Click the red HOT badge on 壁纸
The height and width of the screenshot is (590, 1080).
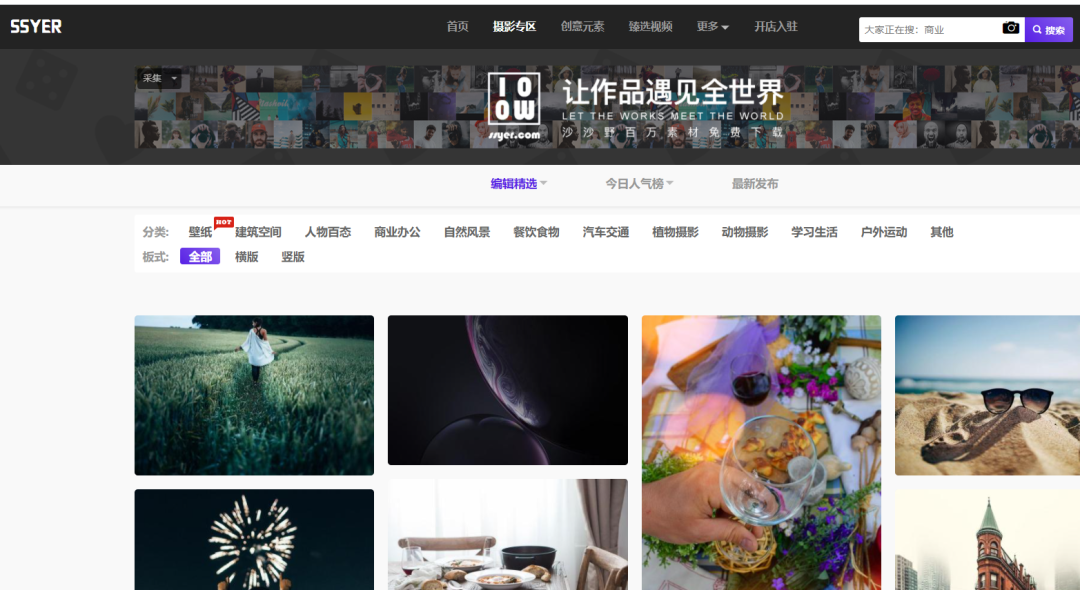pos(224,222)
